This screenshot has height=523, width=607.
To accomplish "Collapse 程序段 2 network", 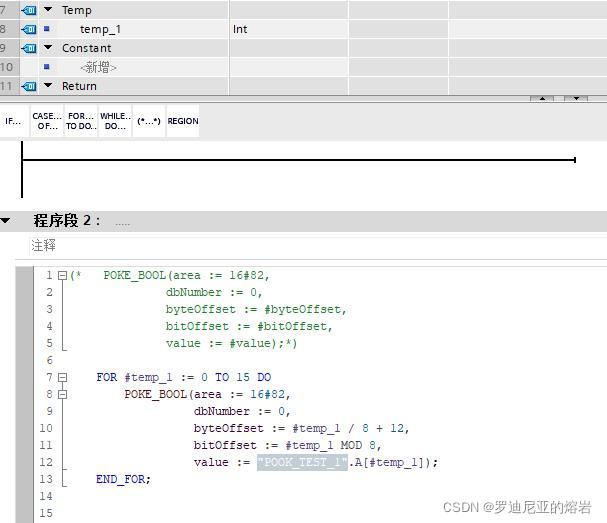I will pyautogui.click(x=5, y=221).
